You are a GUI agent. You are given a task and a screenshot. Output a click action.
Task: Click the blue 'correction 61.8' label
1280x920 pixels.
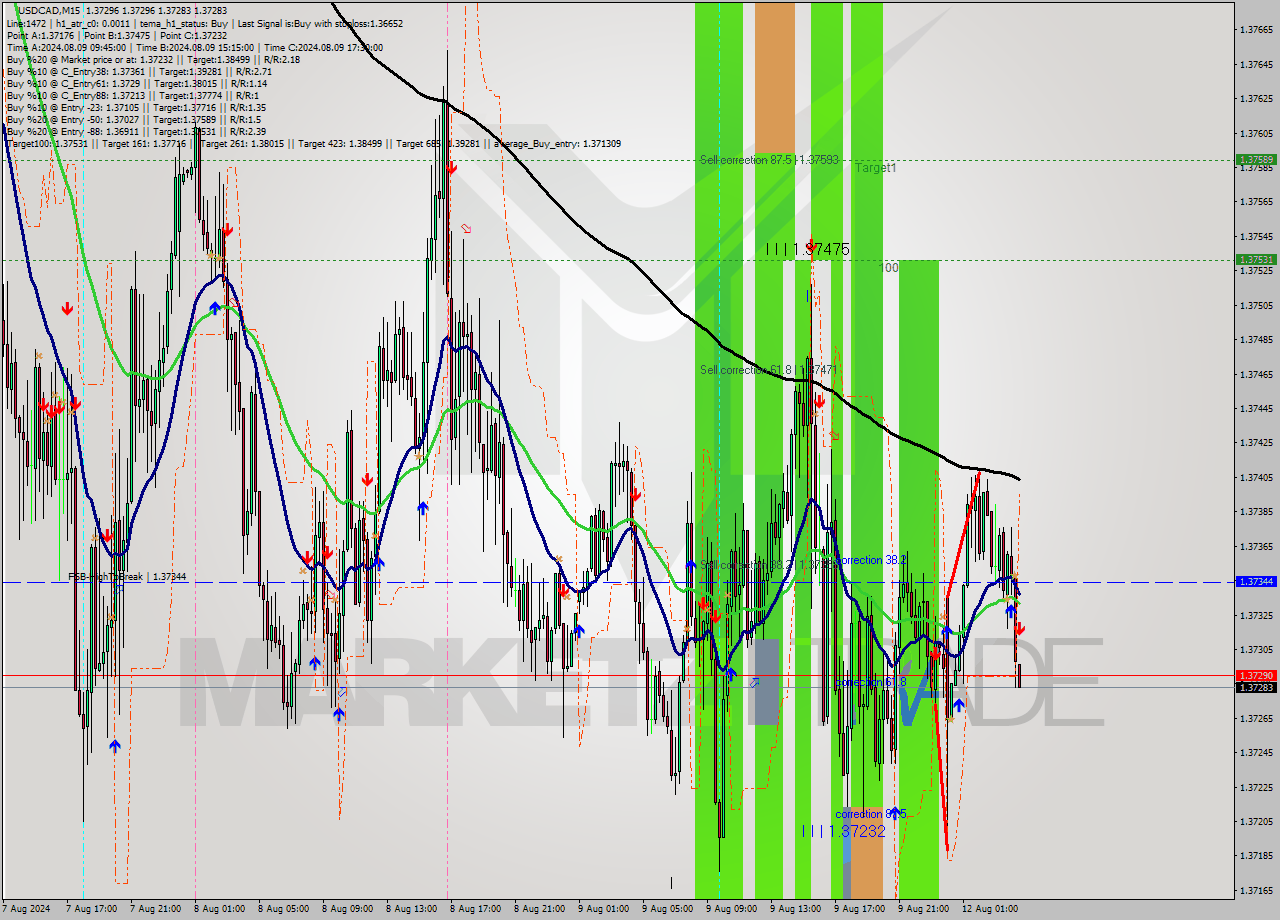coord(871,682)
